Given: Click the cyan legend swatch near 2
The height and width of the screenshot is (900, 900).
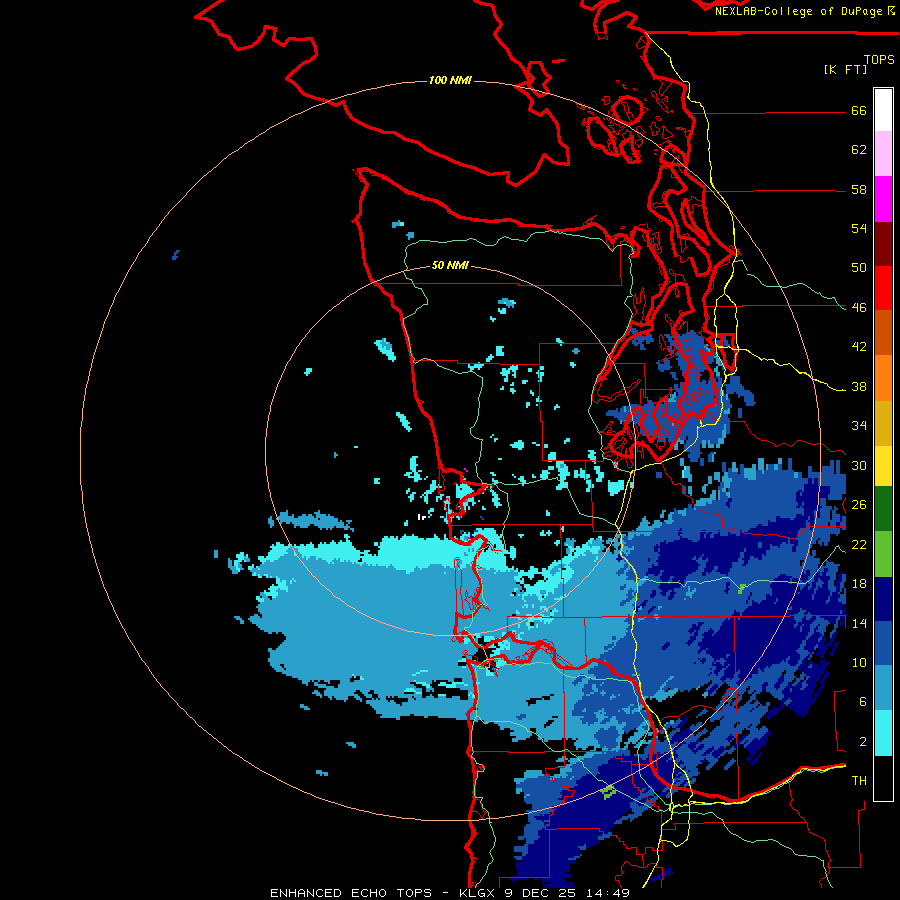Looking at the screenshot, I should pos(883,733).
